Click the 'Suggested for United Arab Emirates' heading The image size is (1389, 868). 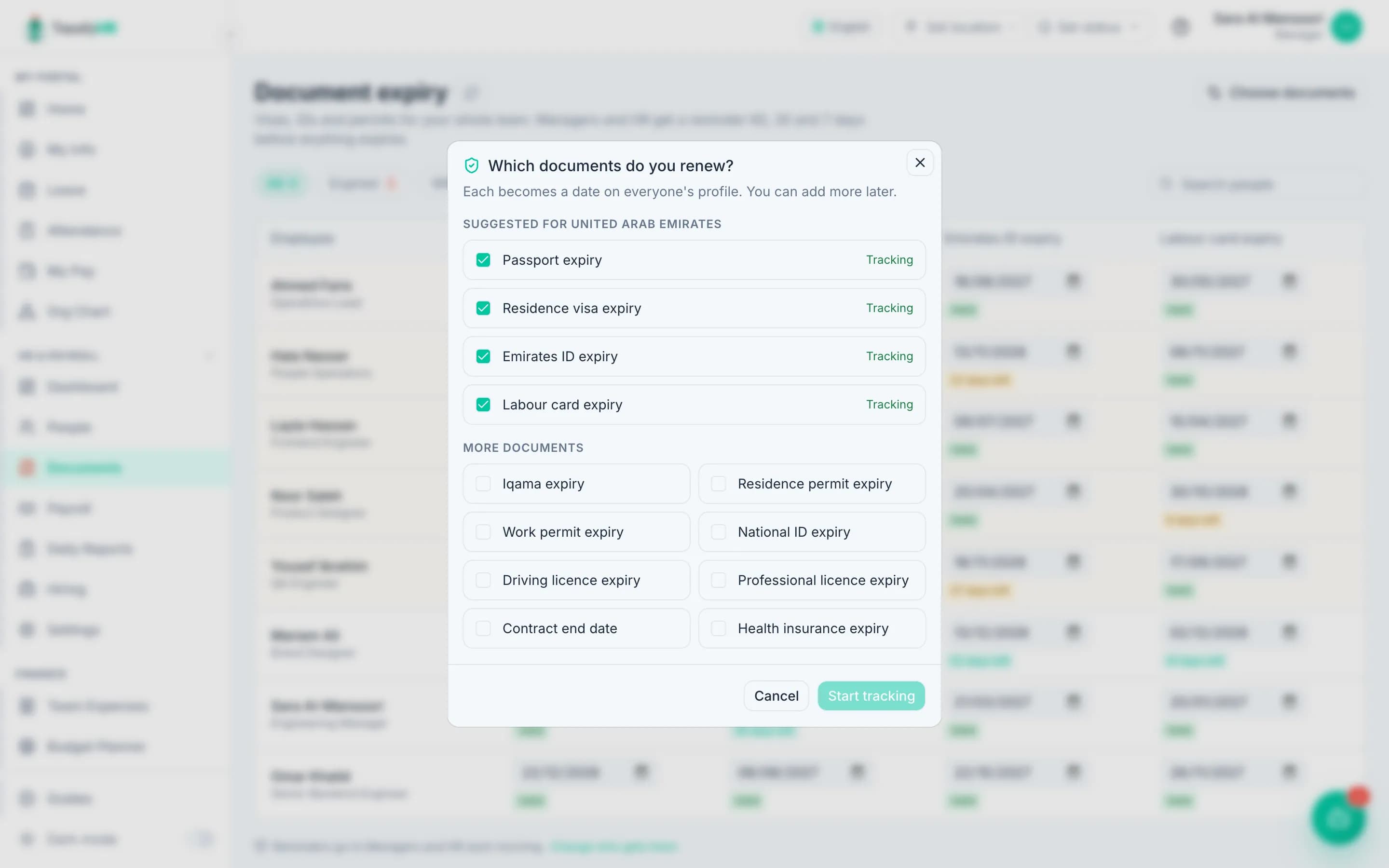pos(592,224)
